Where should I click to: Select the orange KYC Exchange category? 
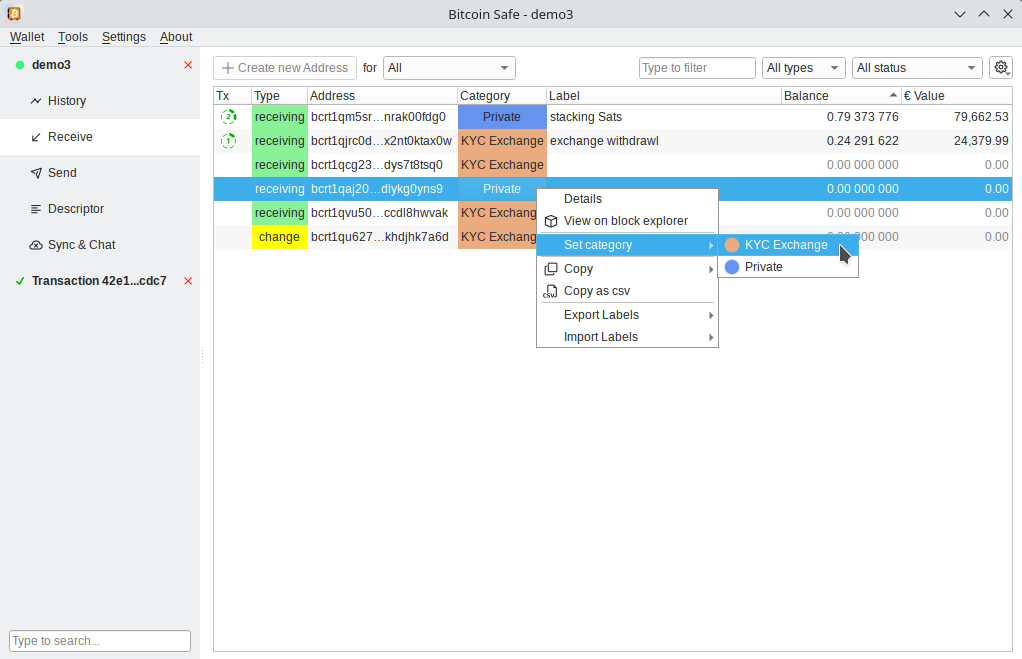(x=786, y=245)
